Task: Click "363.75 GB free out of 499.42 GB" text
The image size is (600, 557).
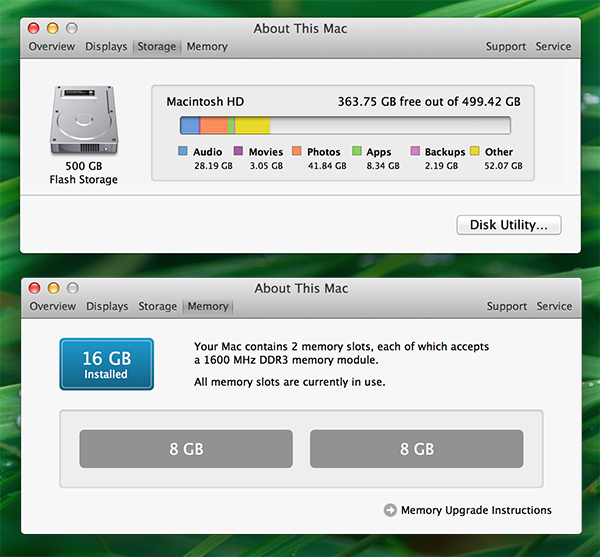Action: pyautogui.click(x=429, y=102)
